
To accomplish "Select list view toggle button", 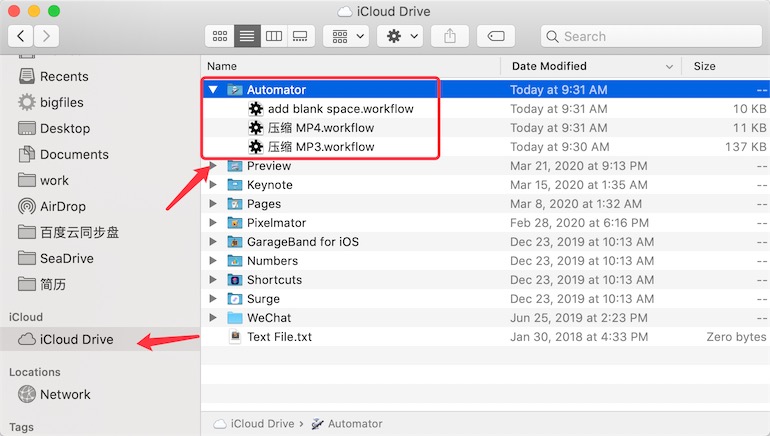I will pyautogui.click(x=246, y=36).
